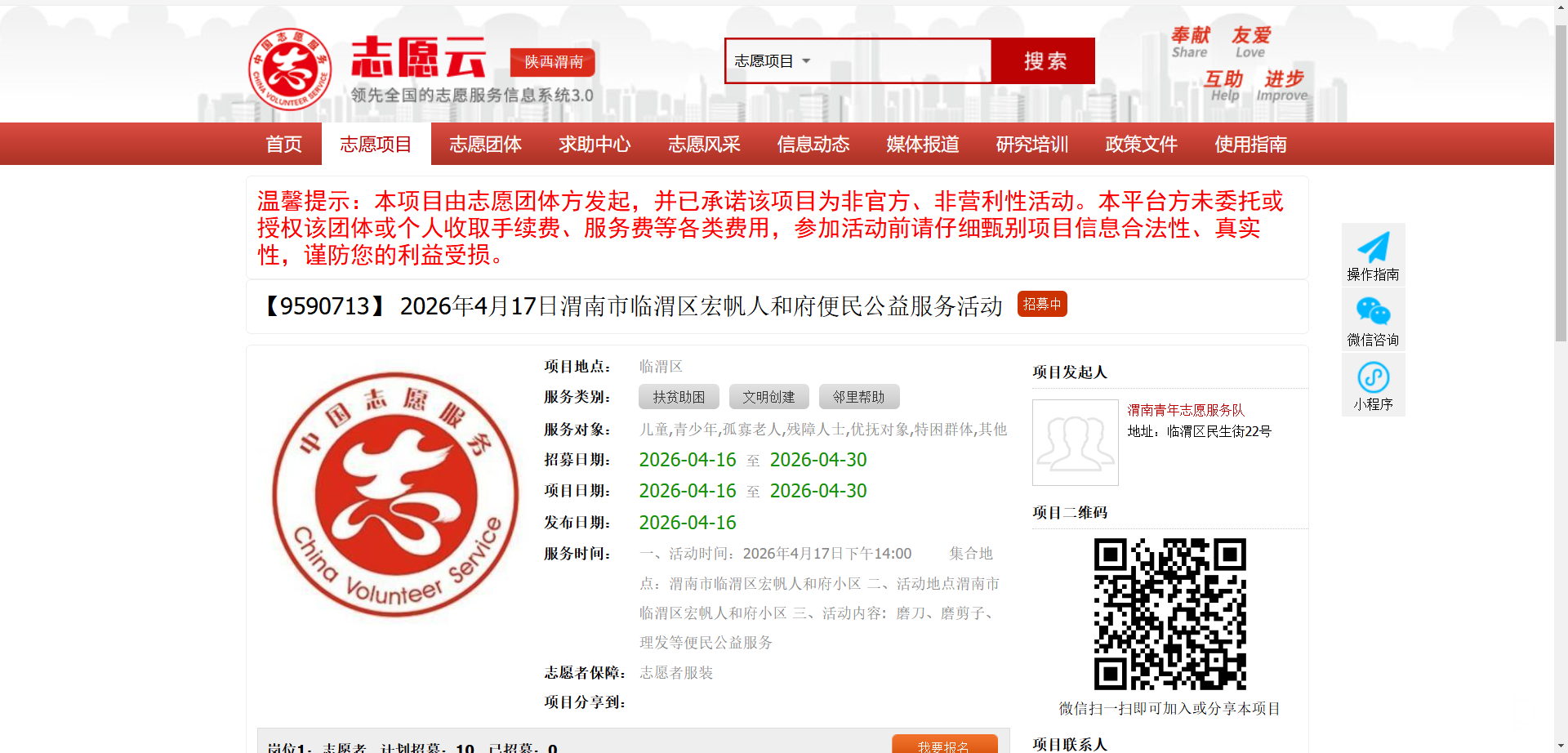Click the project QR code image
1568x753 pixels.
coord(1169,613)
